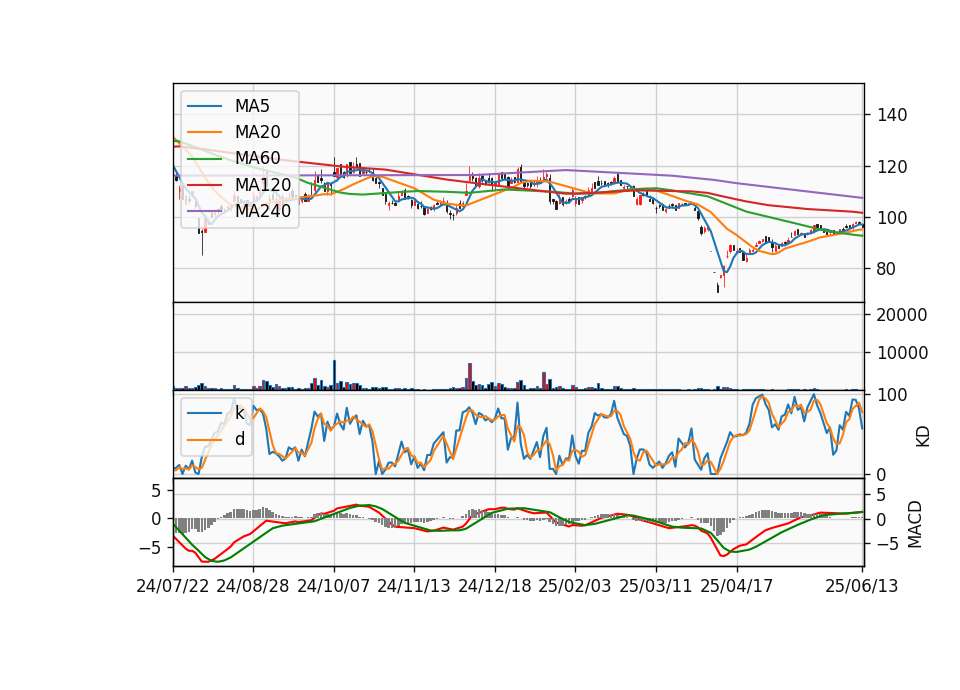The image size is (960, 690).
Task: Click the tallest volume bar at 24/10/07
Action: pyautogui.click(x=334, y=375)
